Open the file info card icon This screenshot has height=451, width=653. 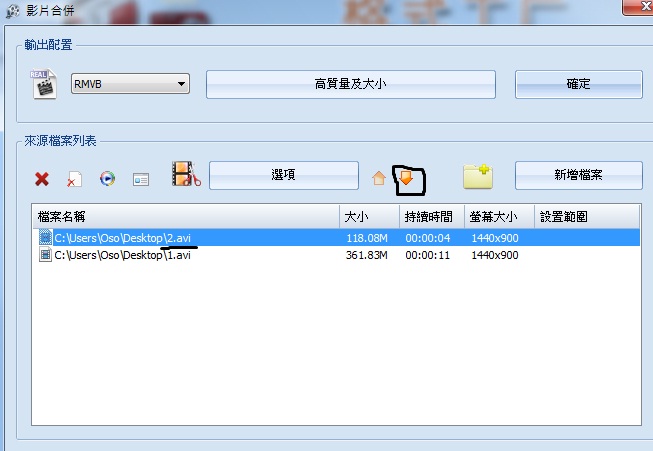141,179
